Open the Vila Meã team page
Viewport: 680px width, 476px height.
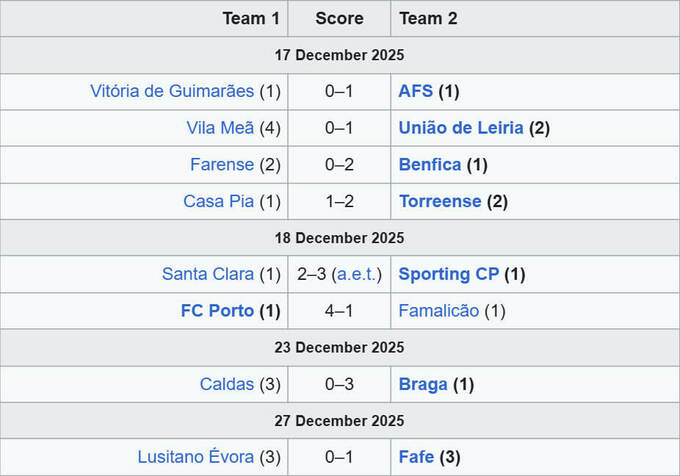220,128
